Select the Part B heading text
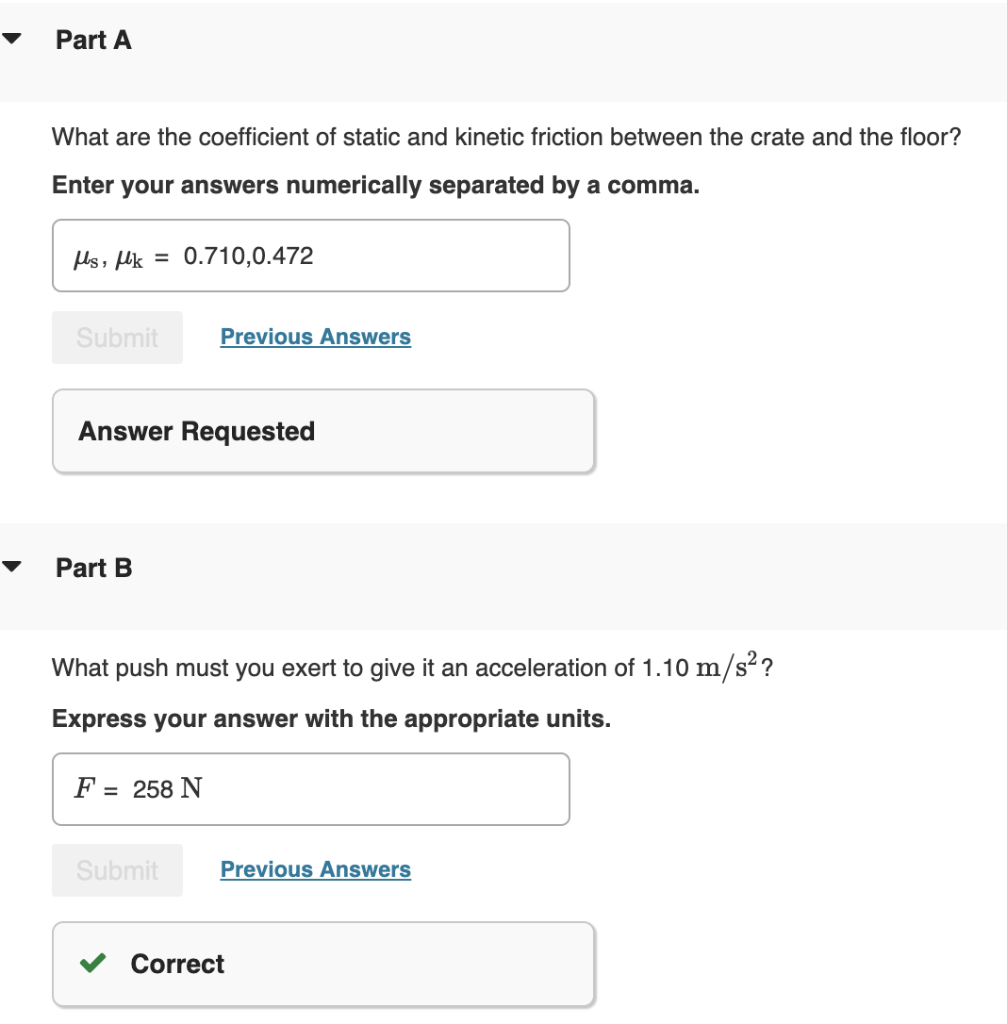The image size is (1007, 1024). coord(94,568)
